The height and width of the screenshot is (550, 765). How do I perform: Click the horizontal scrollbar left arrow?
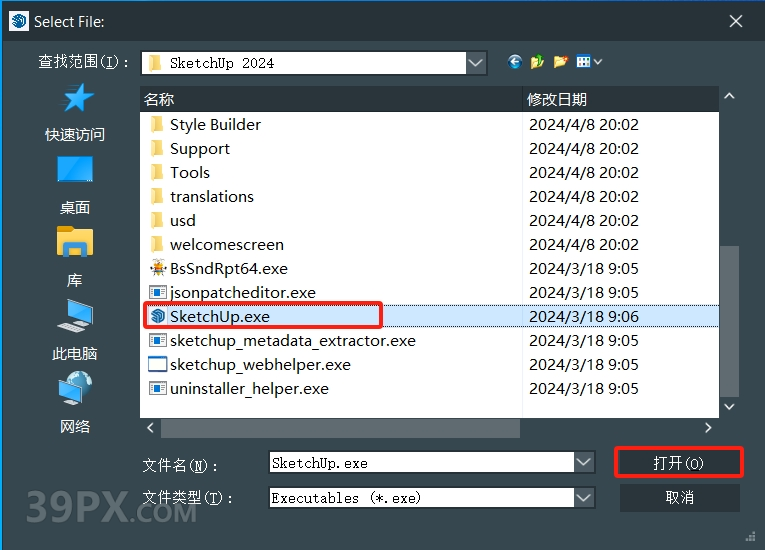150,428
